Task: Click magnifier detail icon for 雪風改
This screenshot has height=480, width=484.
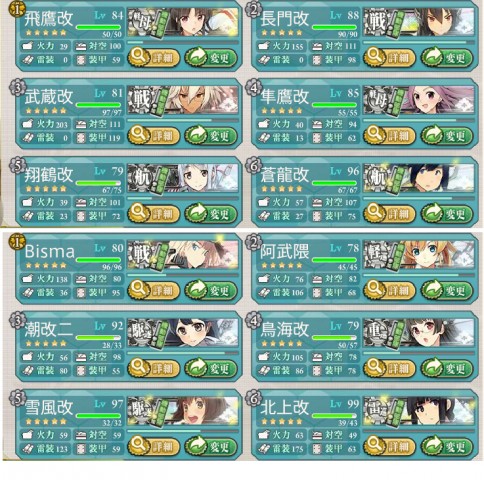Action: point(139,446)
